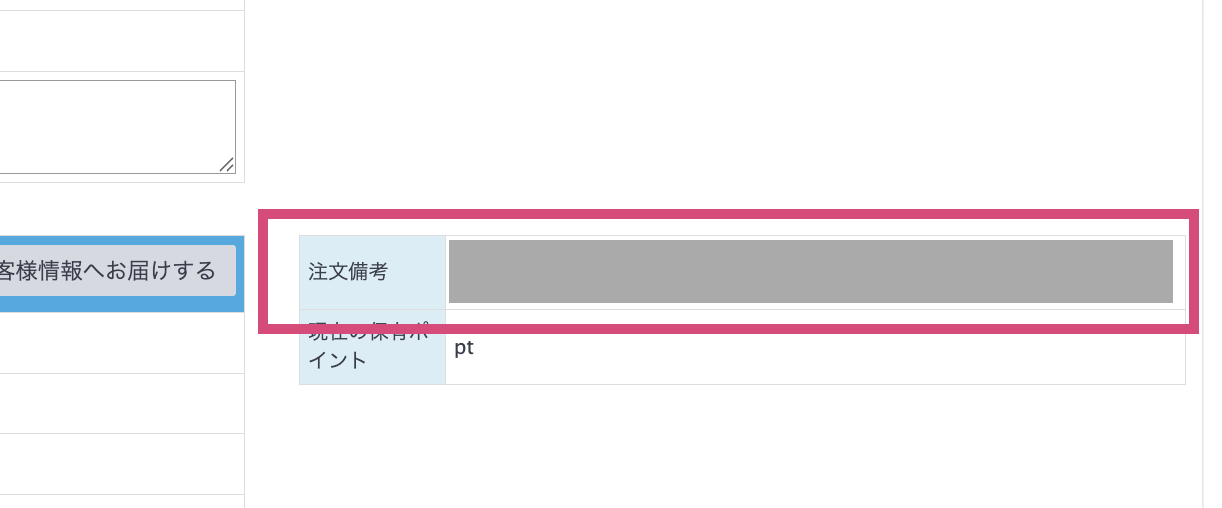The image size is (1222, 508).
Task: Click gap between text box and blue bar
Action: 120,209
